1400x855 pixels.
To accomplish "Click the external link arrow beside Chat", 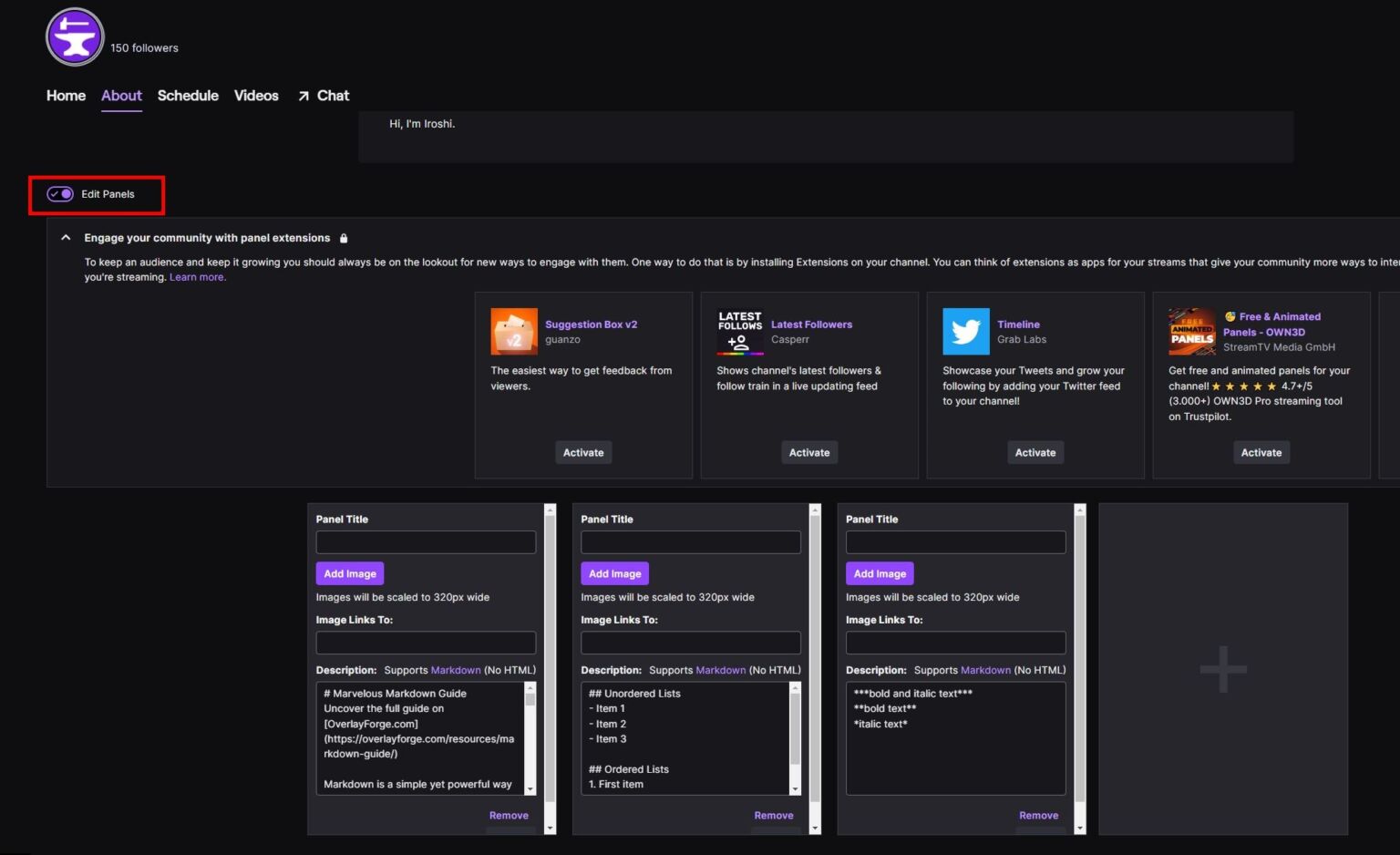I will (304, 95).
